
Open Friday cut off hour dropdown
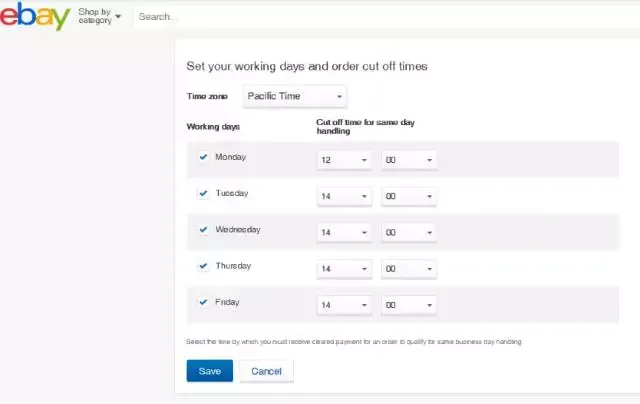344,305
